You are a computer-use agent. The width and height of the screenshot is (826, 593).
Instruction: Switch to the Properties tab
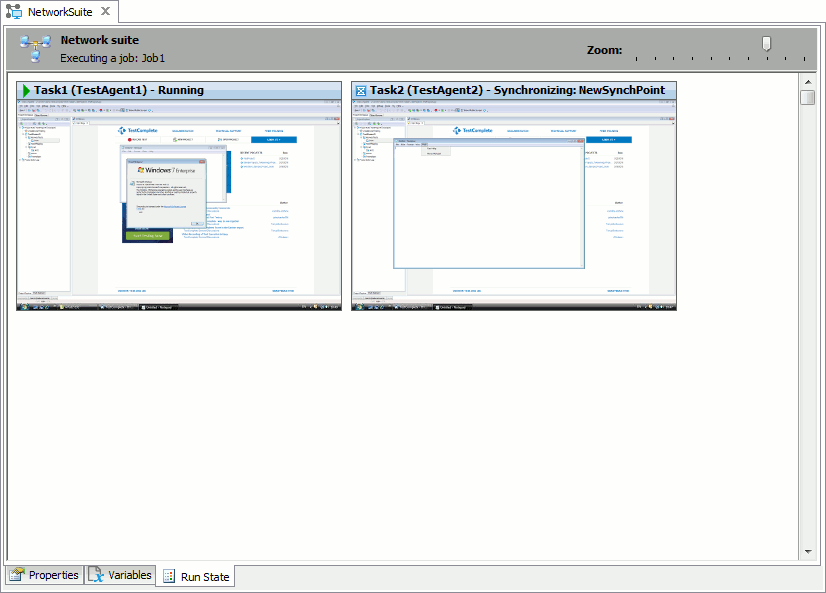click(50, 575)
